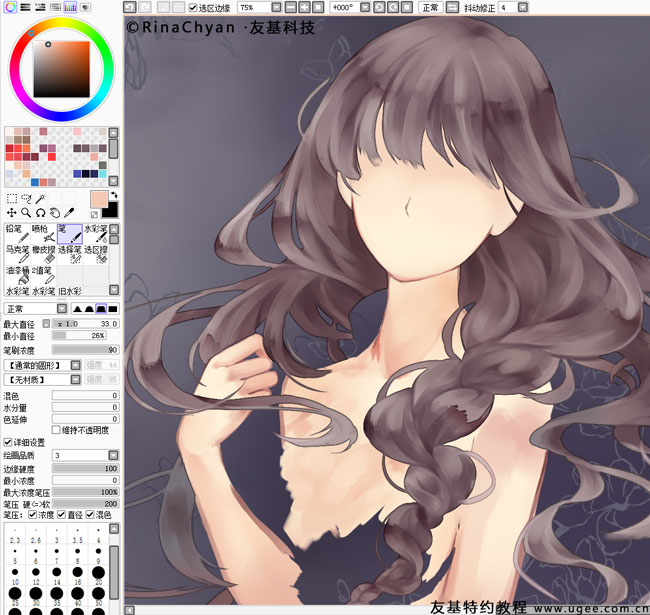Toggle the transparent color icon
650x615 pixels.
[95, 214]
